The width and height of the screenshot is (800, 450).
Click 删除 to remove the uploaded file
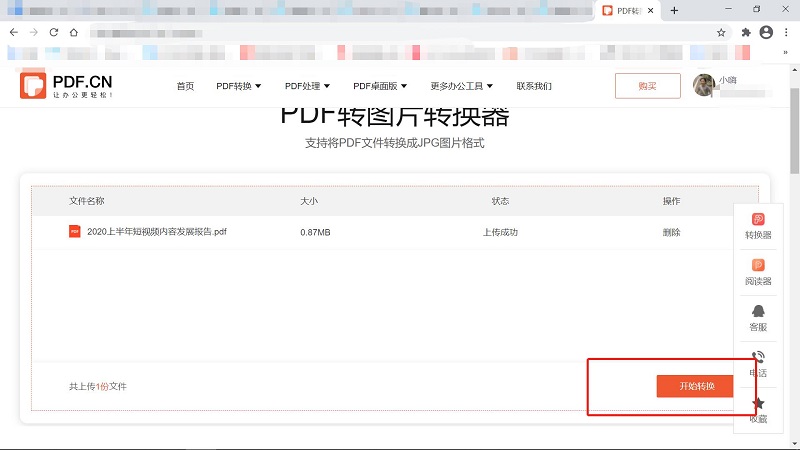(671, 232)
